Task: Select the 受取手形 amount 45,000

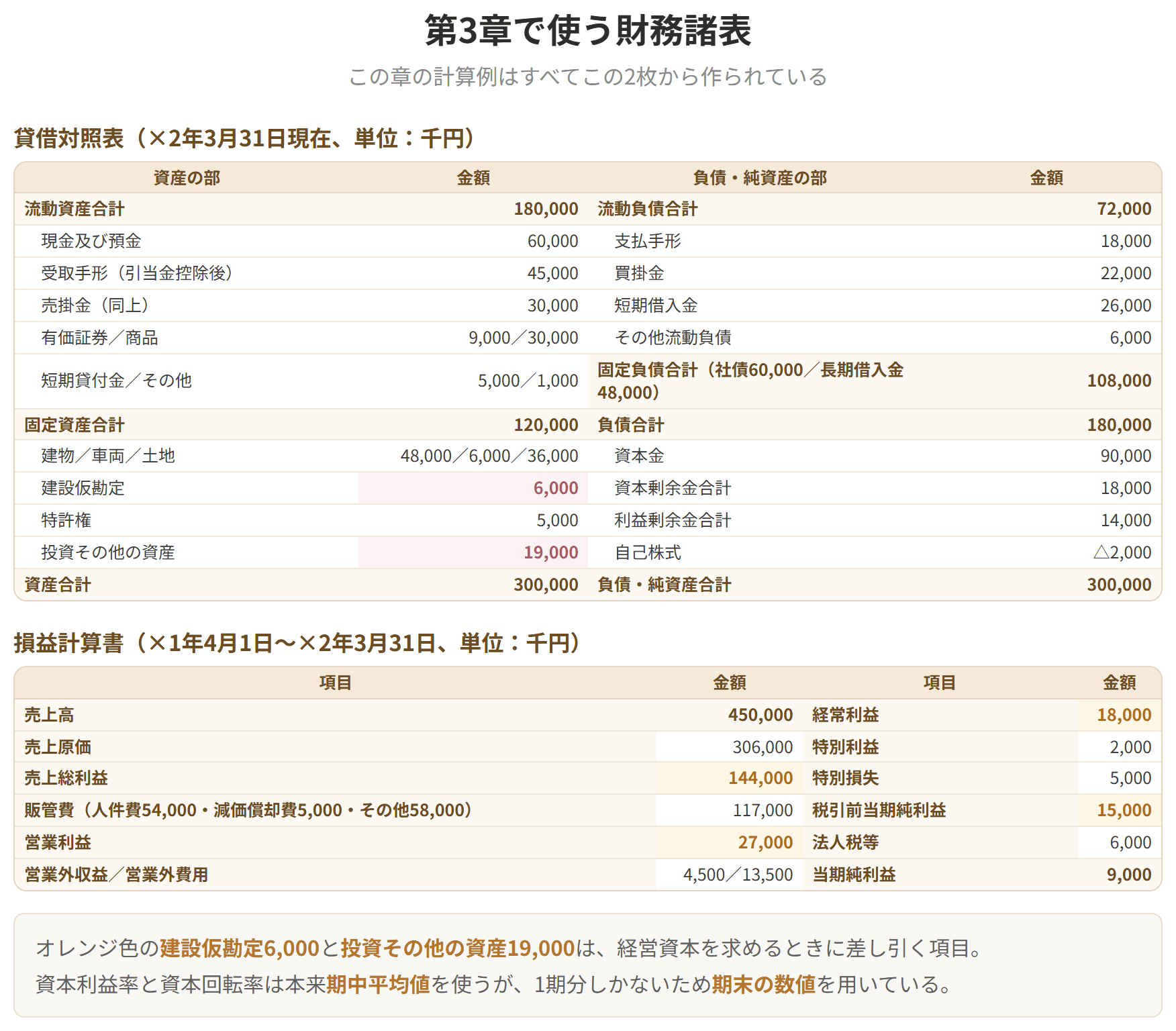Action: pyautogui.click(x=552, y=273)
